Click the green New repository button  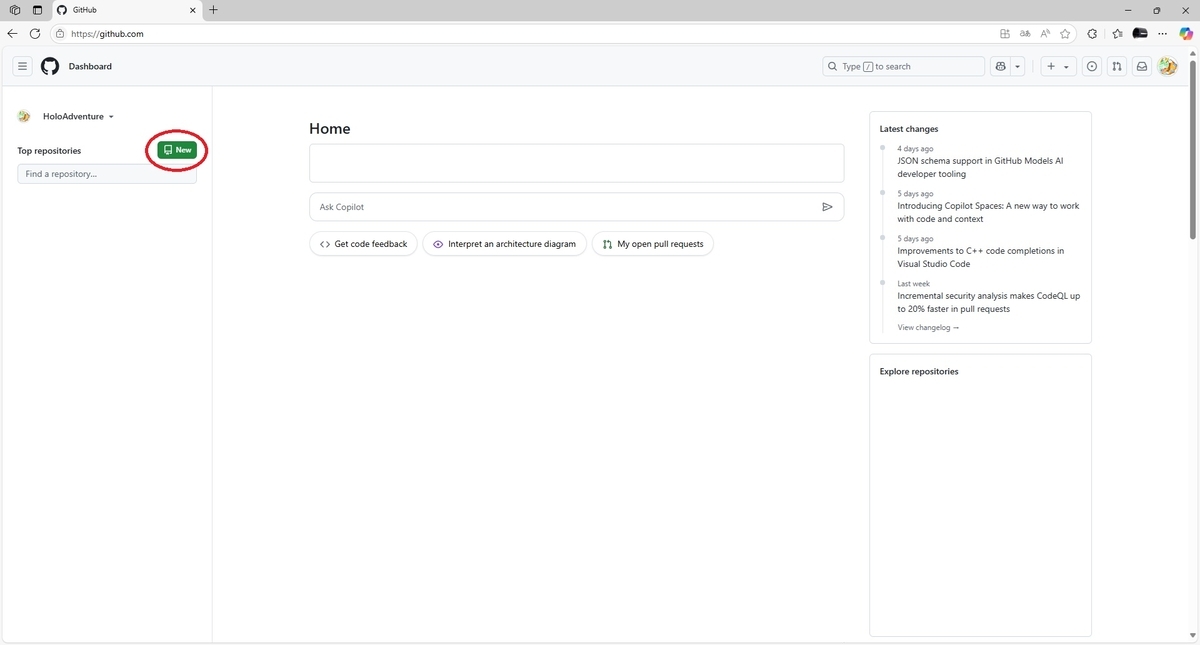(176, 149)
